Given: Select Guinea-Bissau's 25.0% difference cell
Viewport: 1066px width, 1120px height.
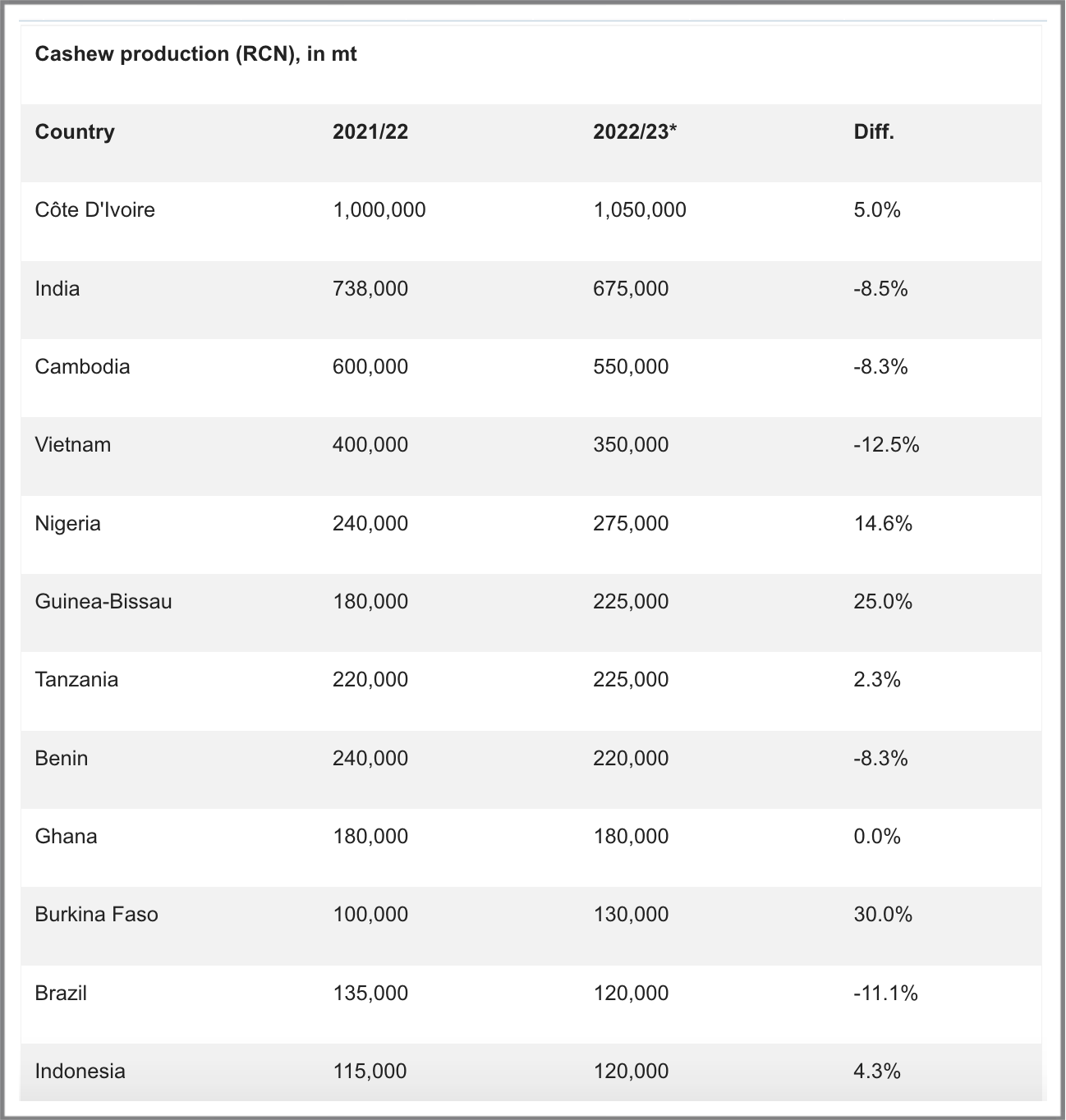Looking at the screenshot, I should coord(883,602).
